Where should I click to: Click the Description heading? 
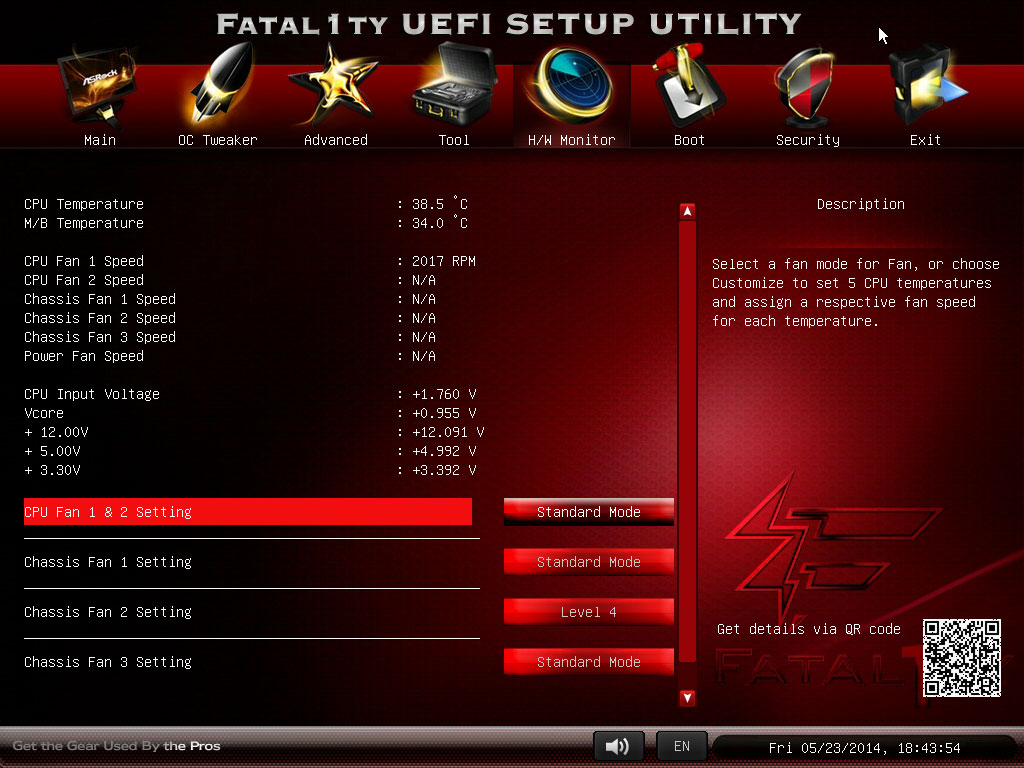(861, 204)
